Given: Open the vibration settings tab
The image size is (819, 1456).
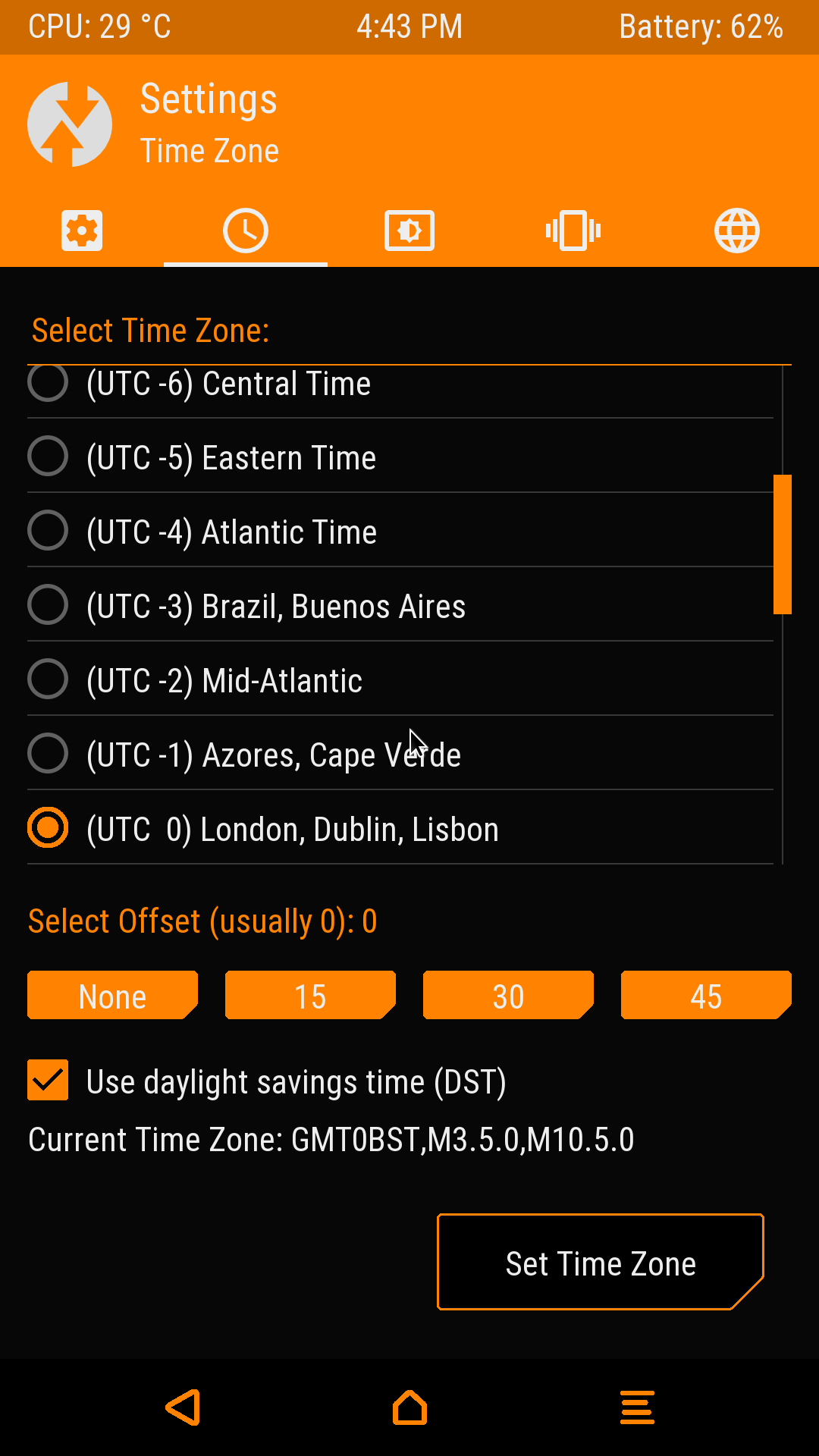Looking at the screenshot, I should click(x=573, y=231).
